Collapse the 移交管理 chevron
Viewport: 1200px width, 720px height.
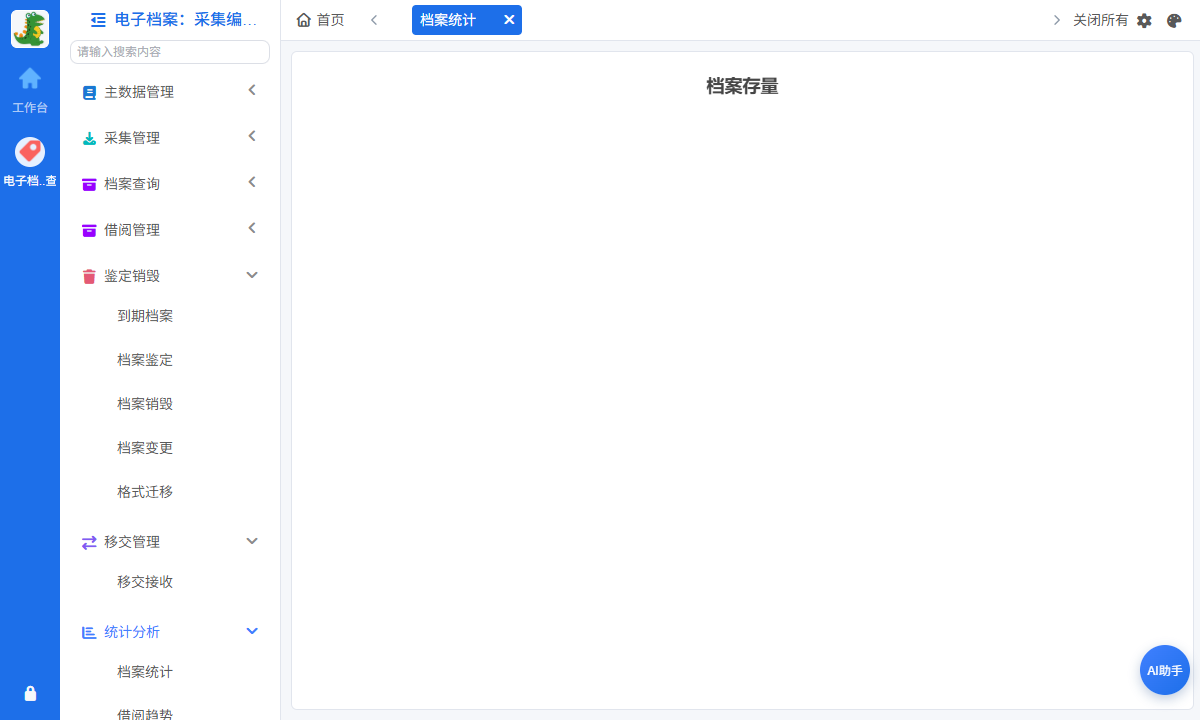point(252,541)
